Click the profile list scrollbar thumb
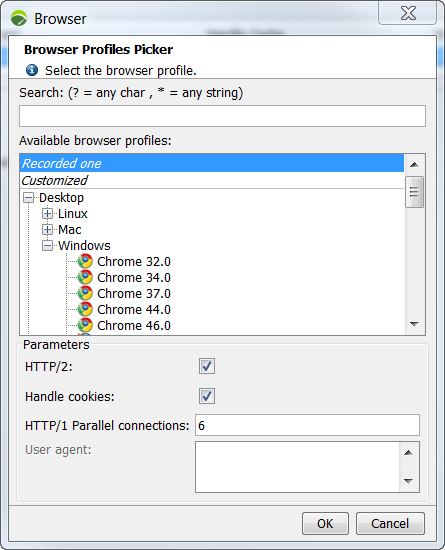The height and width of the screenshot is (550, 445). 414,192
